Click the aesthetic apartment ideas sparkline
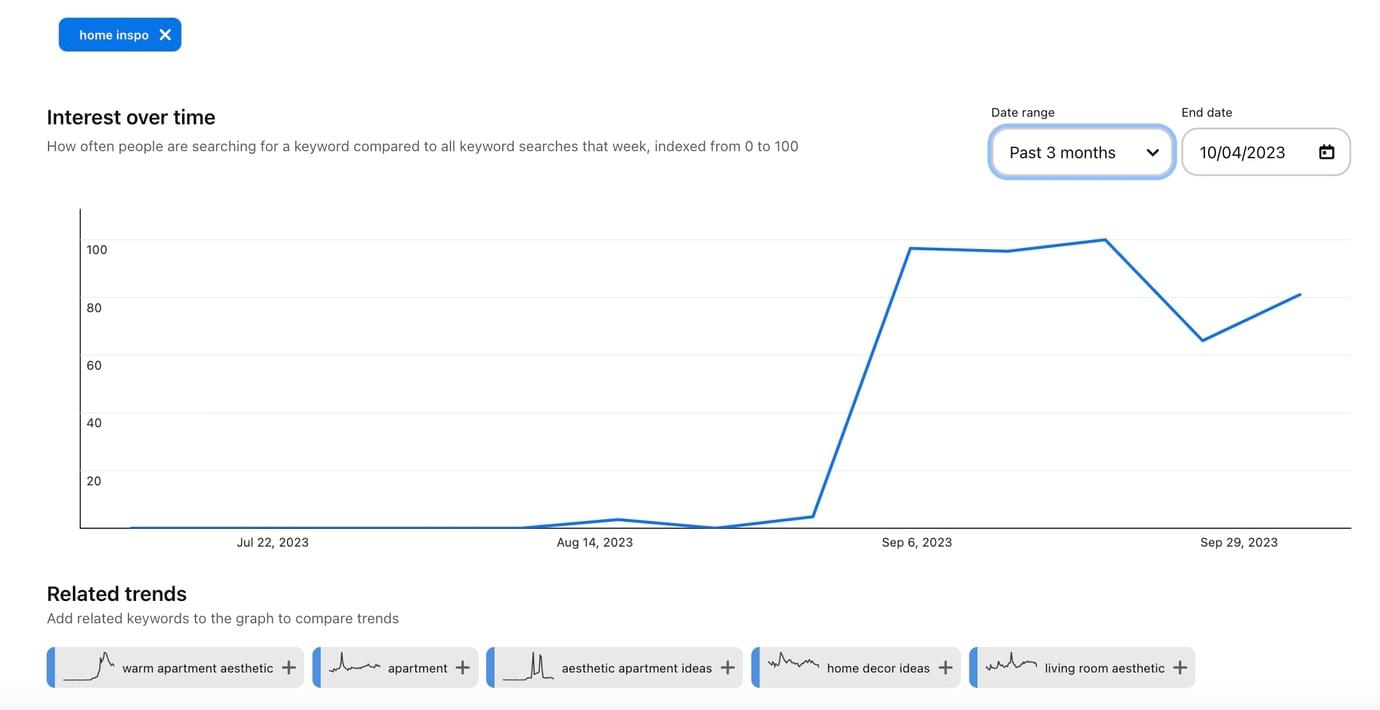Image resolution: width=1380 pixels, height=710 pixels. click(528, 666)
